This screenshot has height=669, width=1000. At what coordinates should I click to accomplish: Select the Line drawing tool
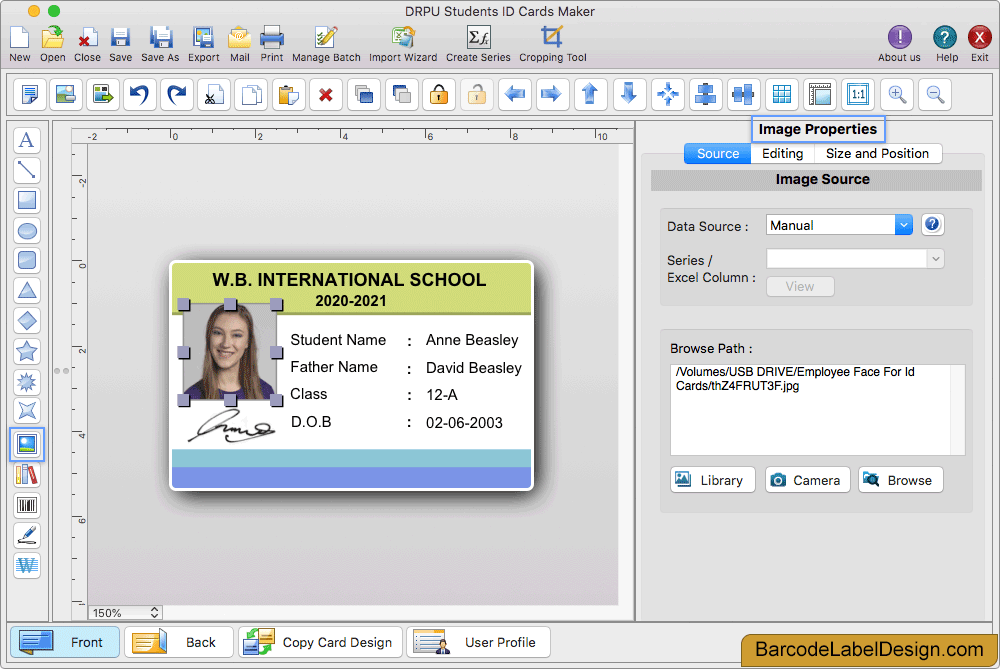pyautogui.click(x=27, y=170)
